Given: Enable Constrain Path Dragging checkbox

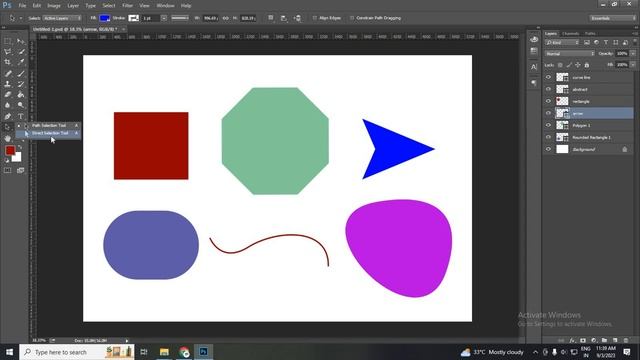Looking at the screenshot, I should pyautogui.click(x=352, y=18).
